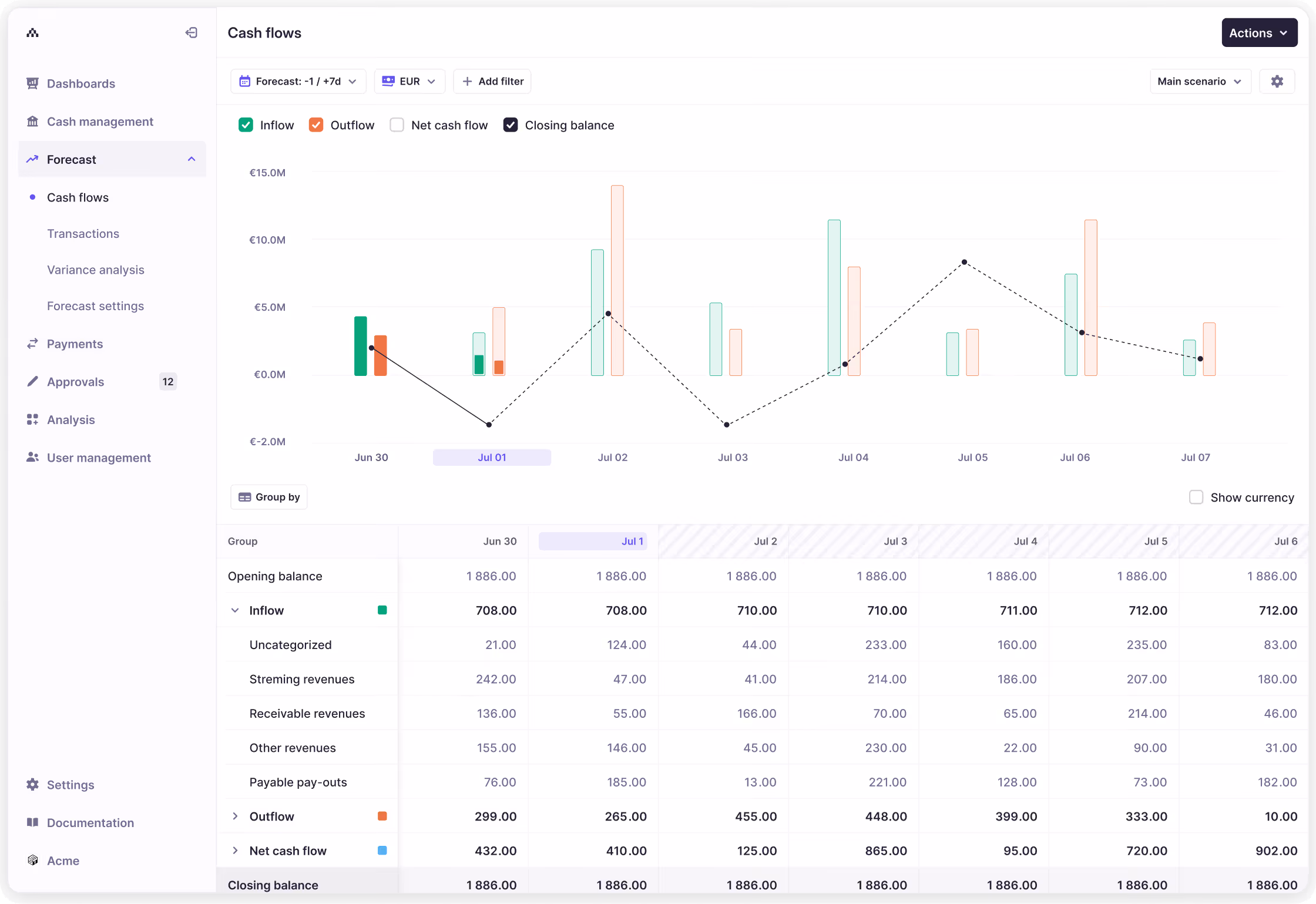The width and height of the screenshot is (1316, 904).
Task: Select the Cash management building icon
Action: pyautogui.click(x=32, y=122)
